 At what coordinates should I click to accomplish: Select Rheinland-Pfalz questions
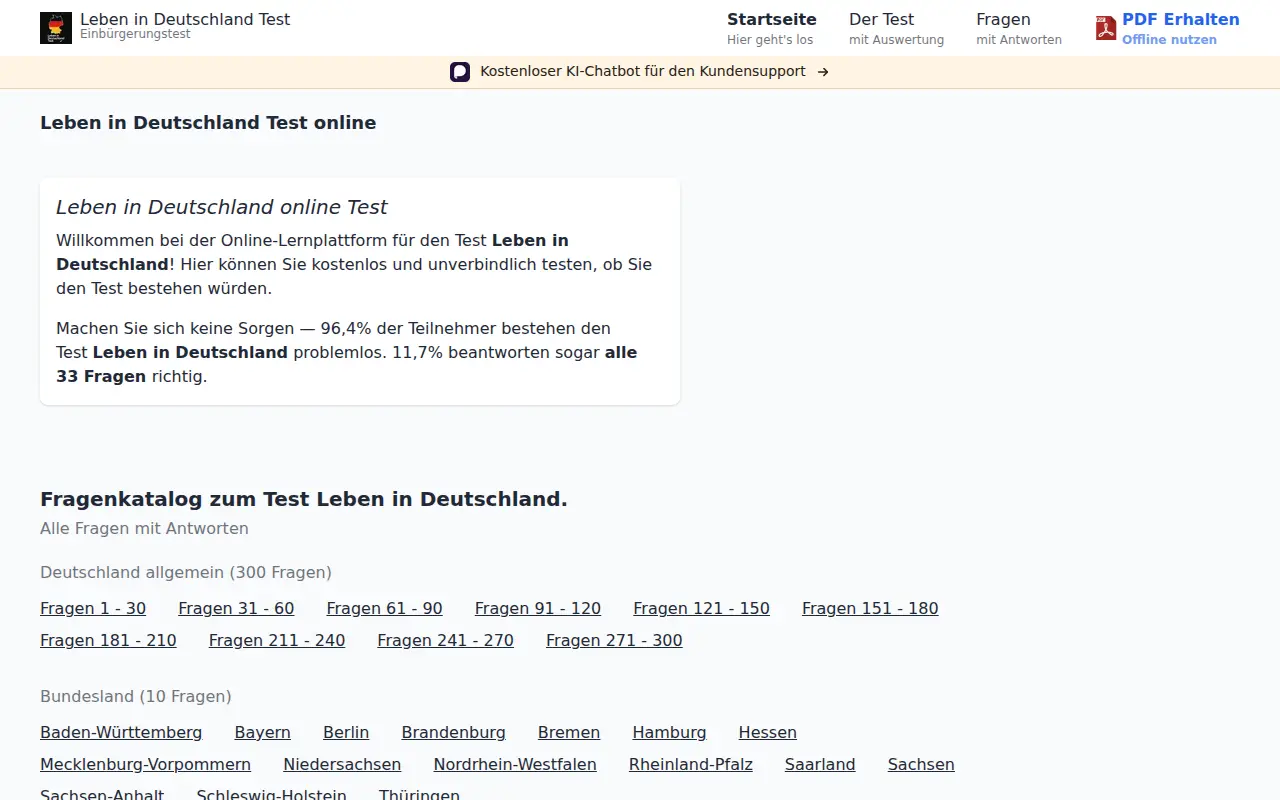coord(691,765)
